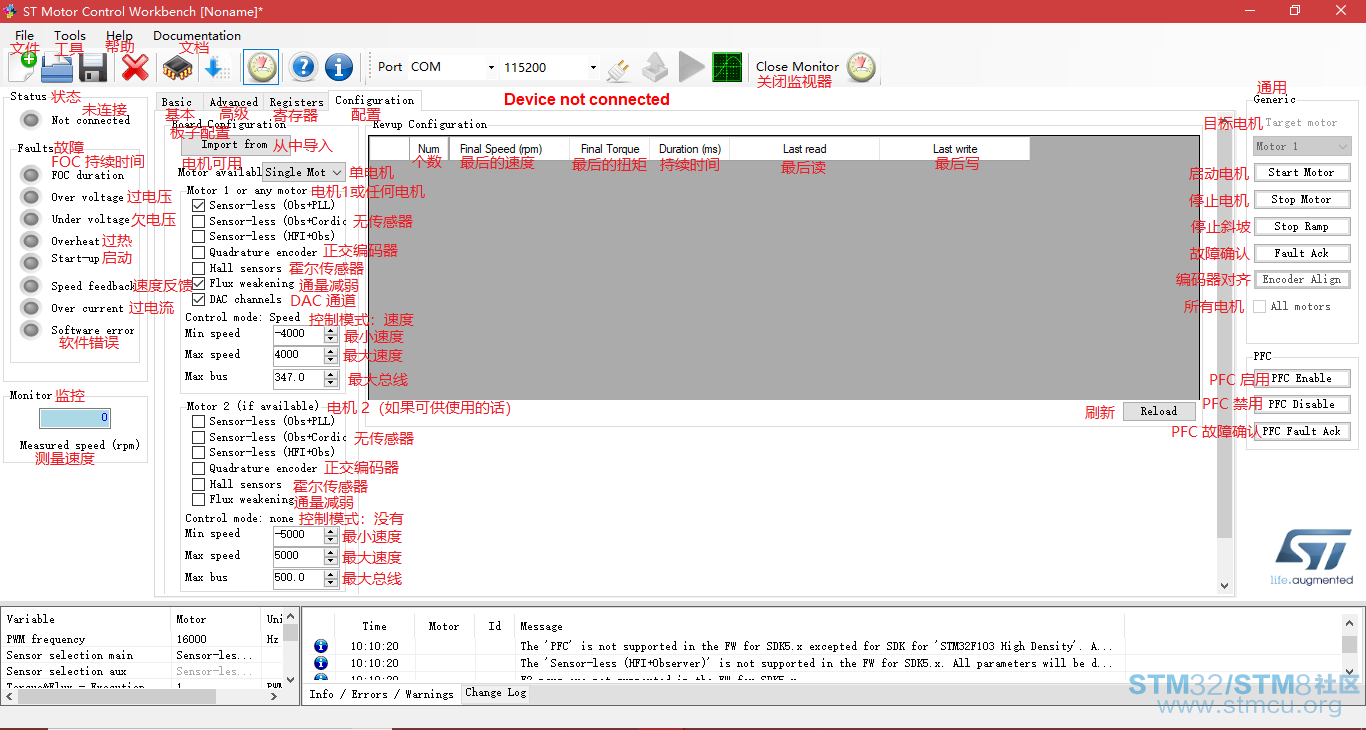Click the info icon on the HFI+Observer log row
The width and height of the screenshot is (1366, 730).
coord(321,663)
